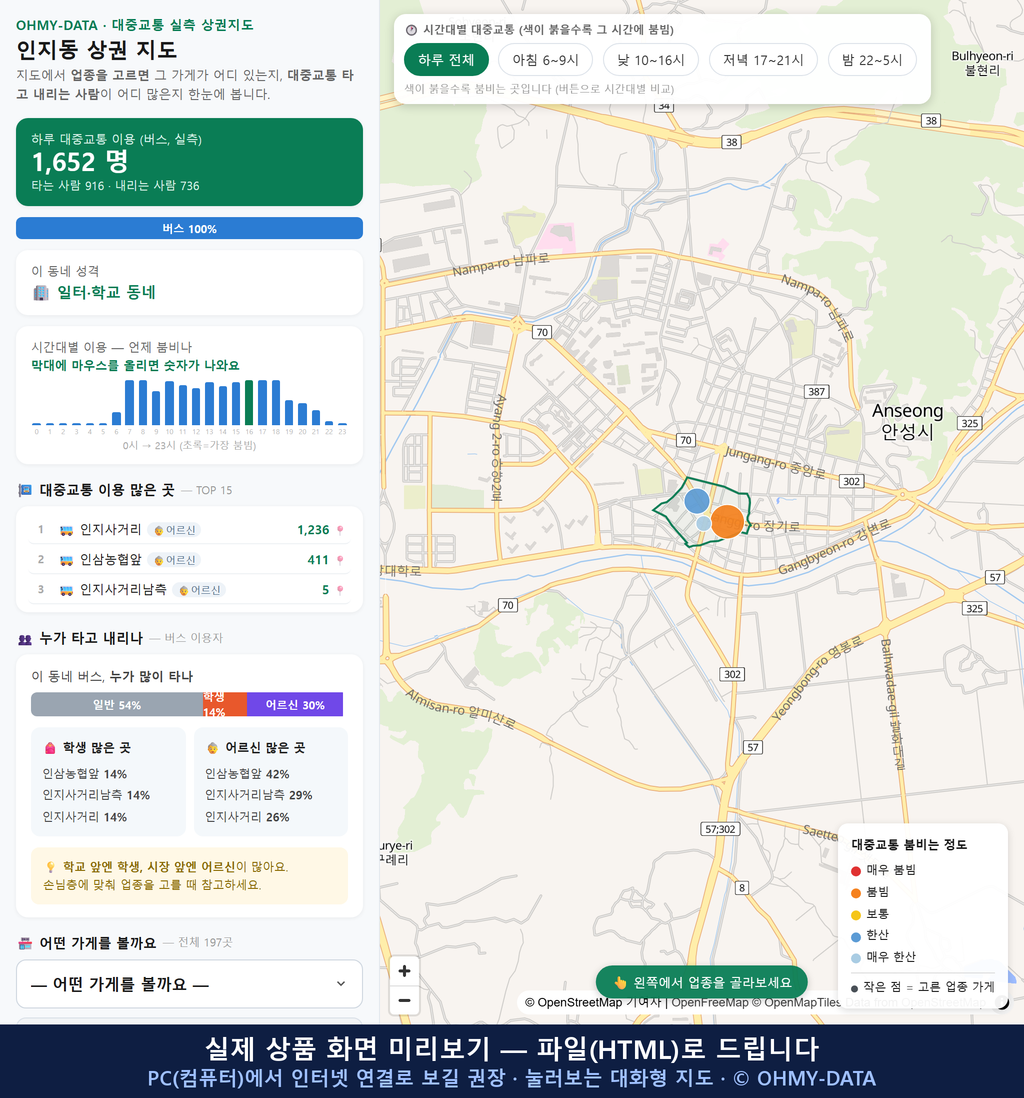This screenshot has width=1024, height=1098.
Task: Click the map pin beside 1,236
Action: (x=340, y=530)
